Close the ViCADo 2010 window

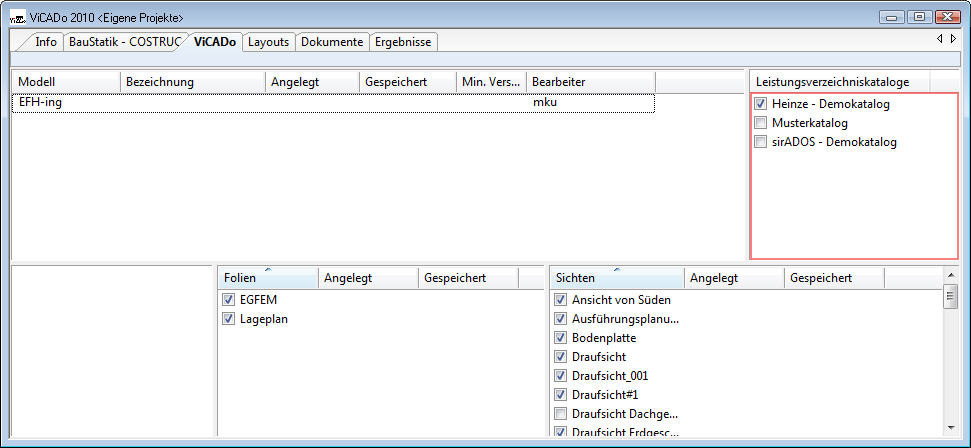947,17
